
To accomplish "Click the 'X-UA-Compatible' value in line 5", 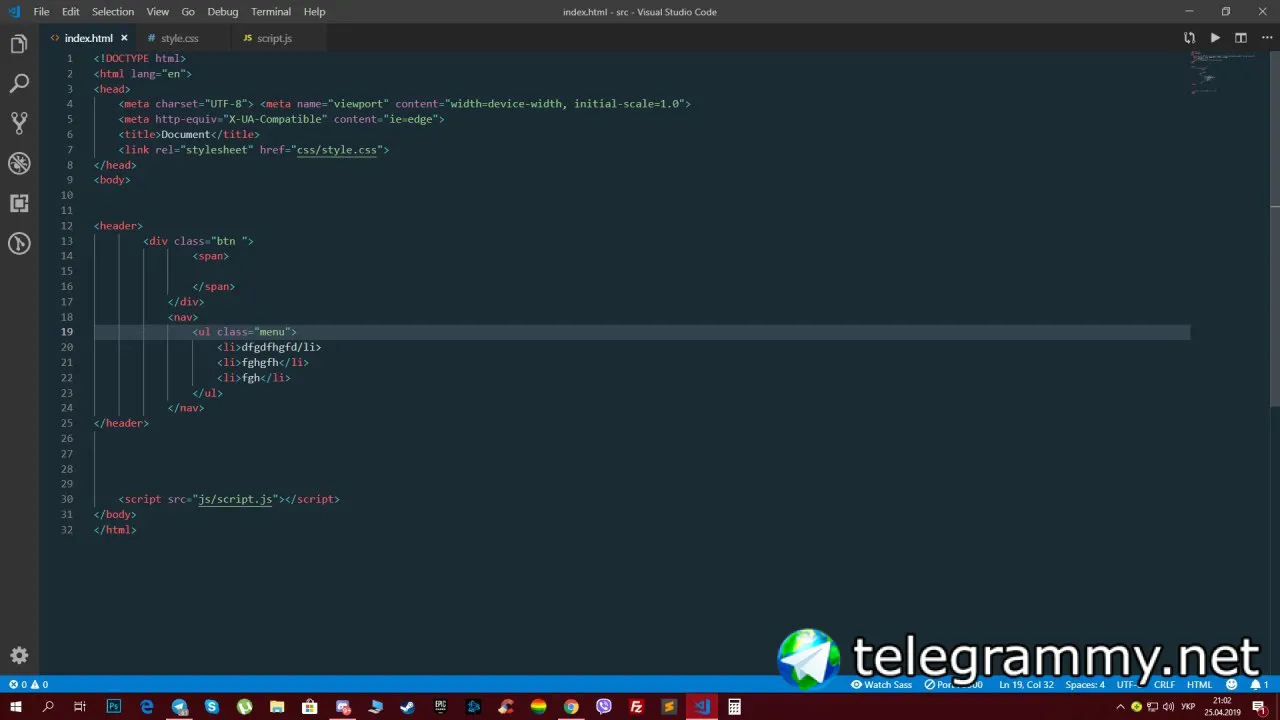I will coord(276,119).
